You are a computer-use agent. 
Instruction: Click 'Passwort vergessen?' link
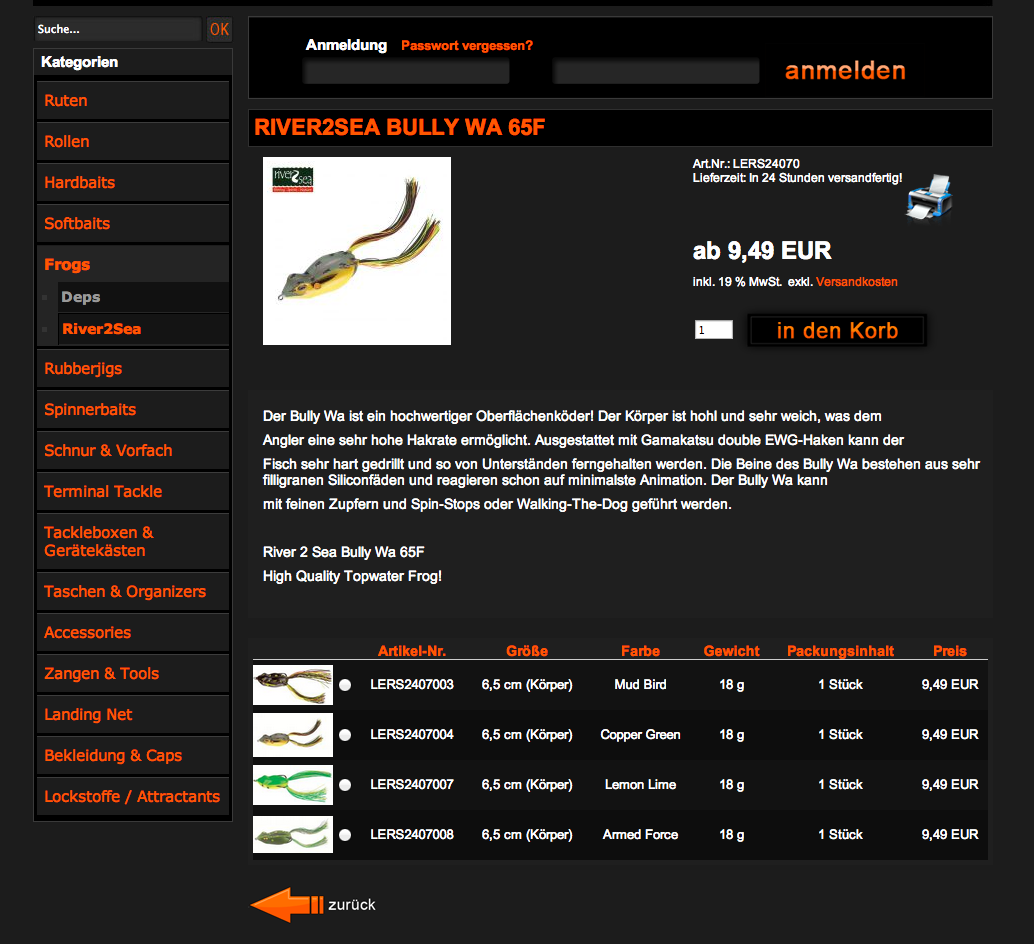(467, 46)
